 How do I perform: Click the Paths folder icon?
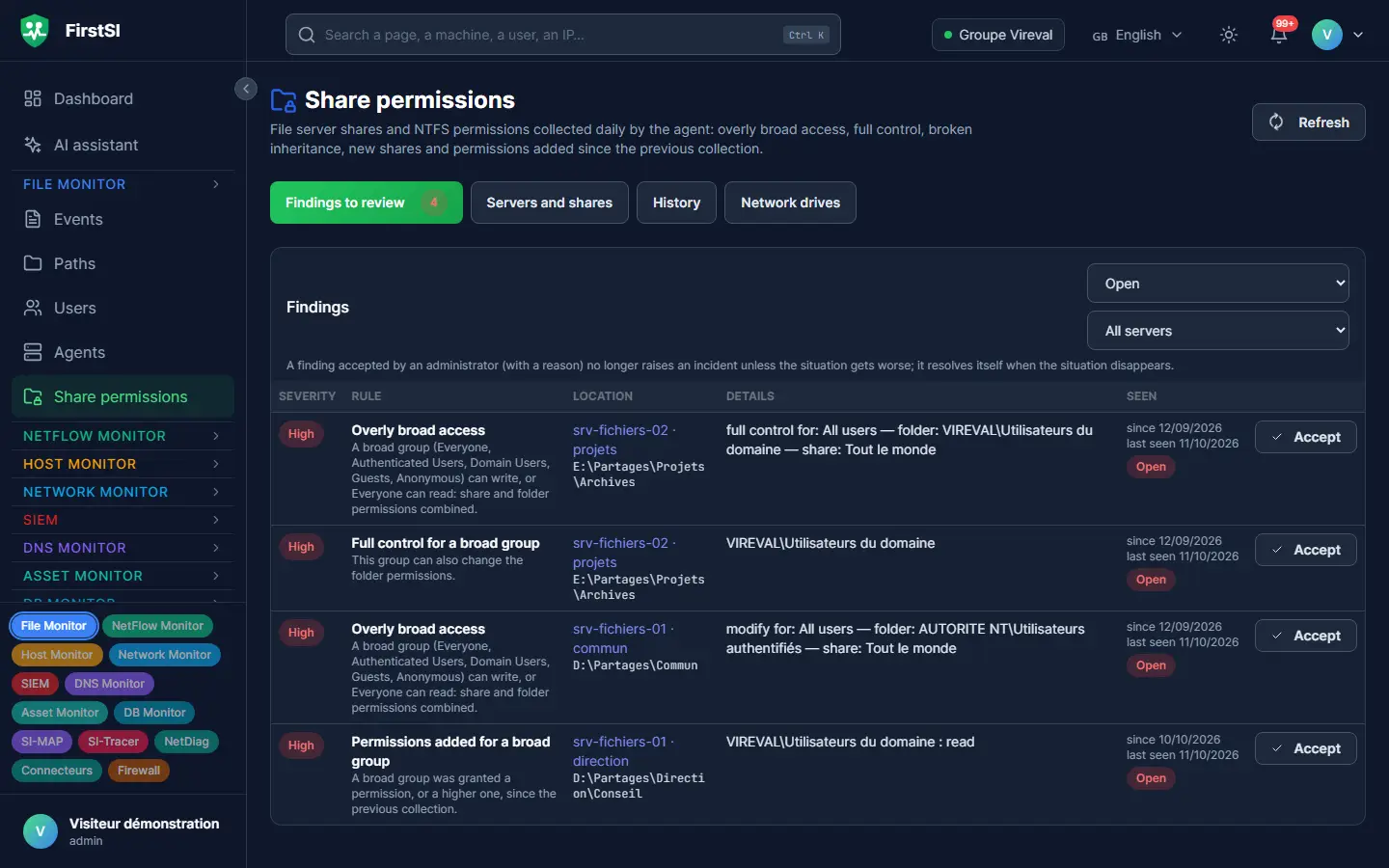click(33, 263)
